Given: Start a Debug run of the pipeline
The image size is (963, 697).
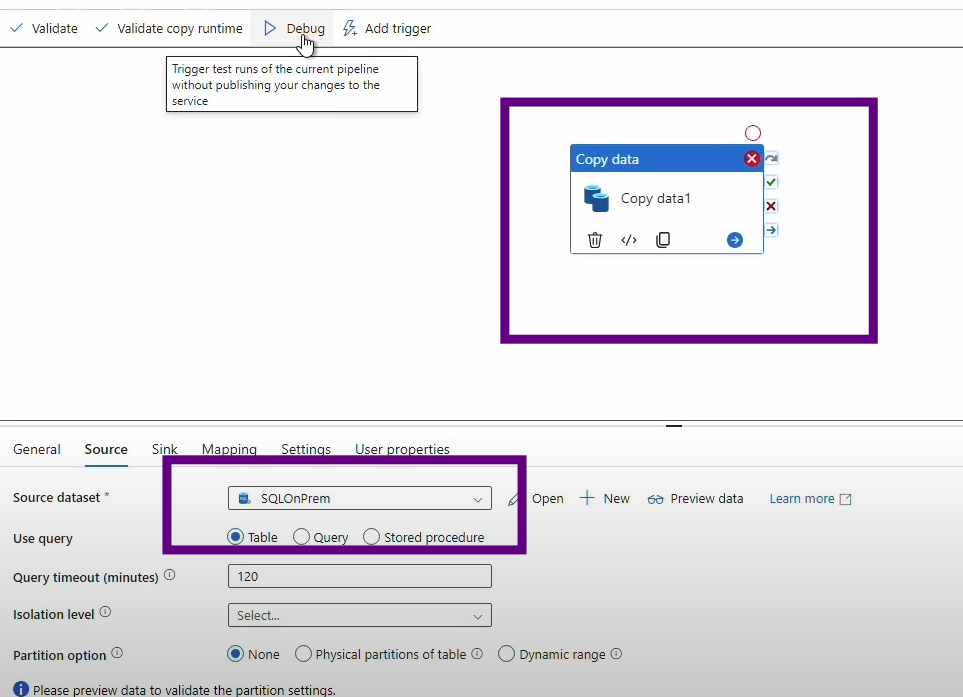Looking at the screenshot, I should coord(294,28).
